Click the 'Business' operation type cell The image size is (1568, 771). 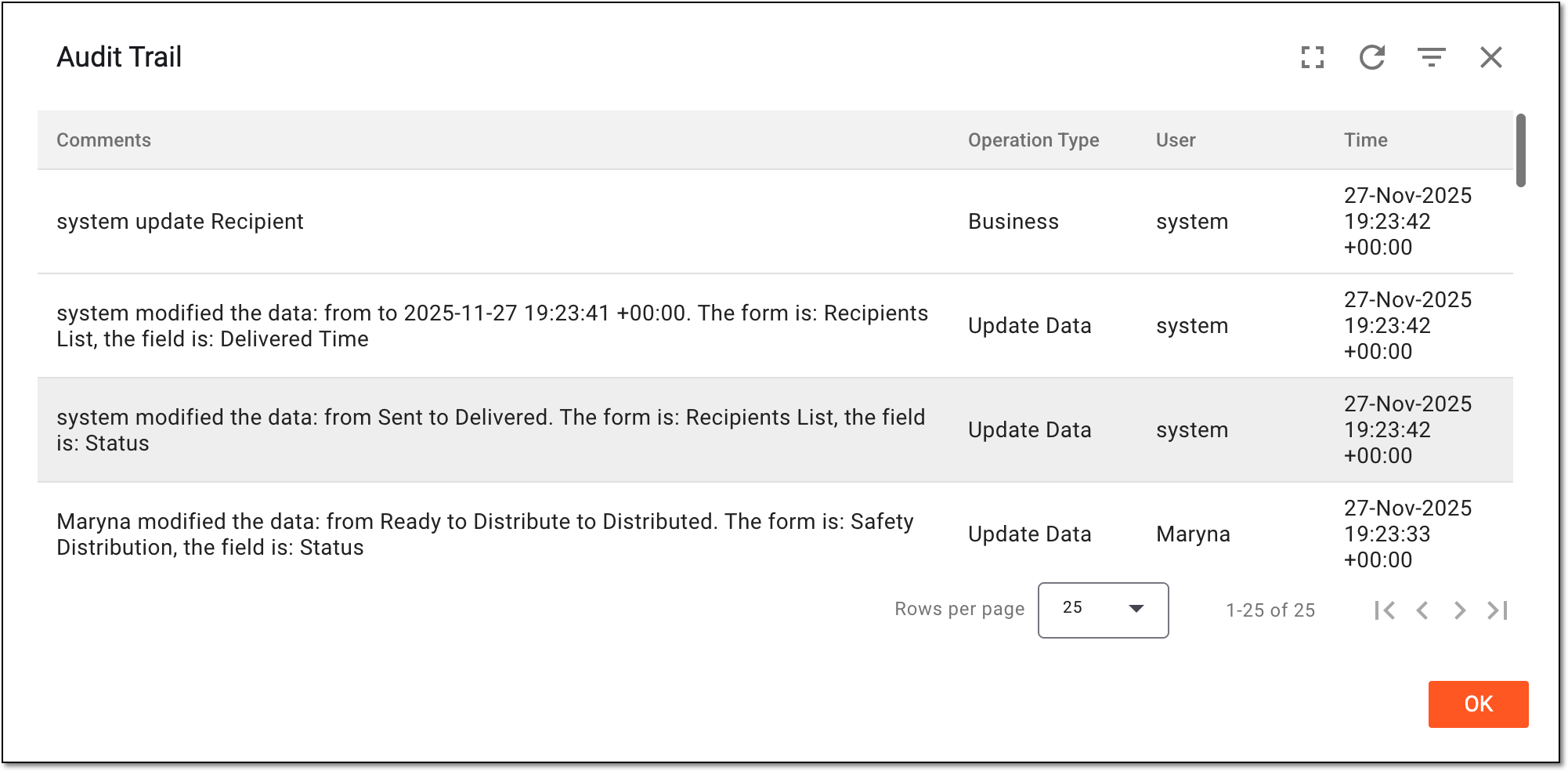[x=1013, y=222]
